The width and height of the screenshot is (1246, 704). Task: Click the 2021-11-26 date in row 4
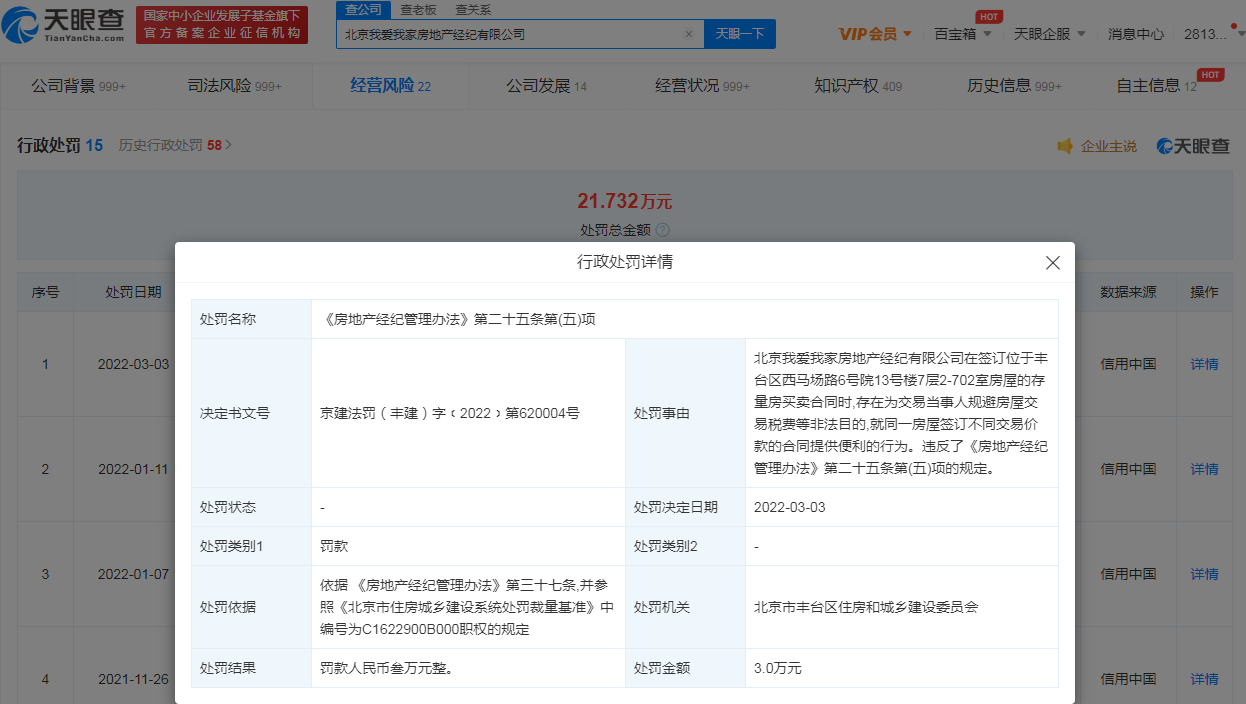point(133,679)
